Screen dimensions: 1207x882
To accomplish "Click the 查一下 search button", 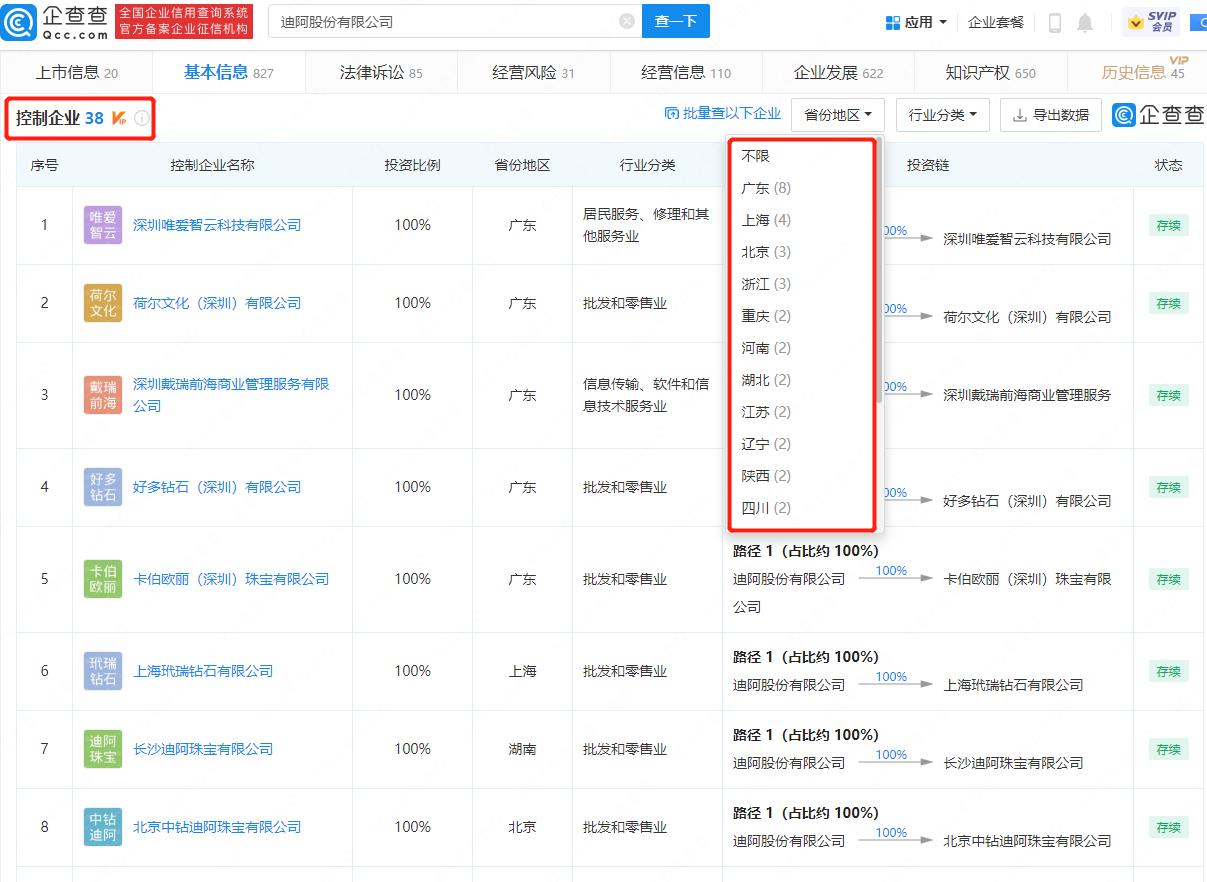I will (676, 21).
